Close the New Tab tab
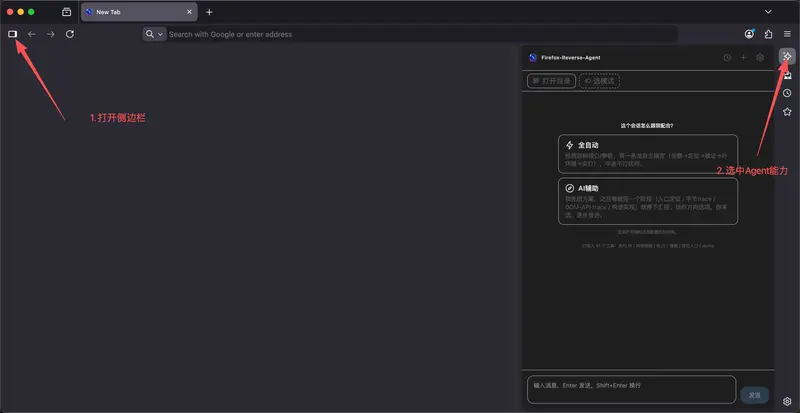Screen dimensions: 800x413 coord(189,12)
